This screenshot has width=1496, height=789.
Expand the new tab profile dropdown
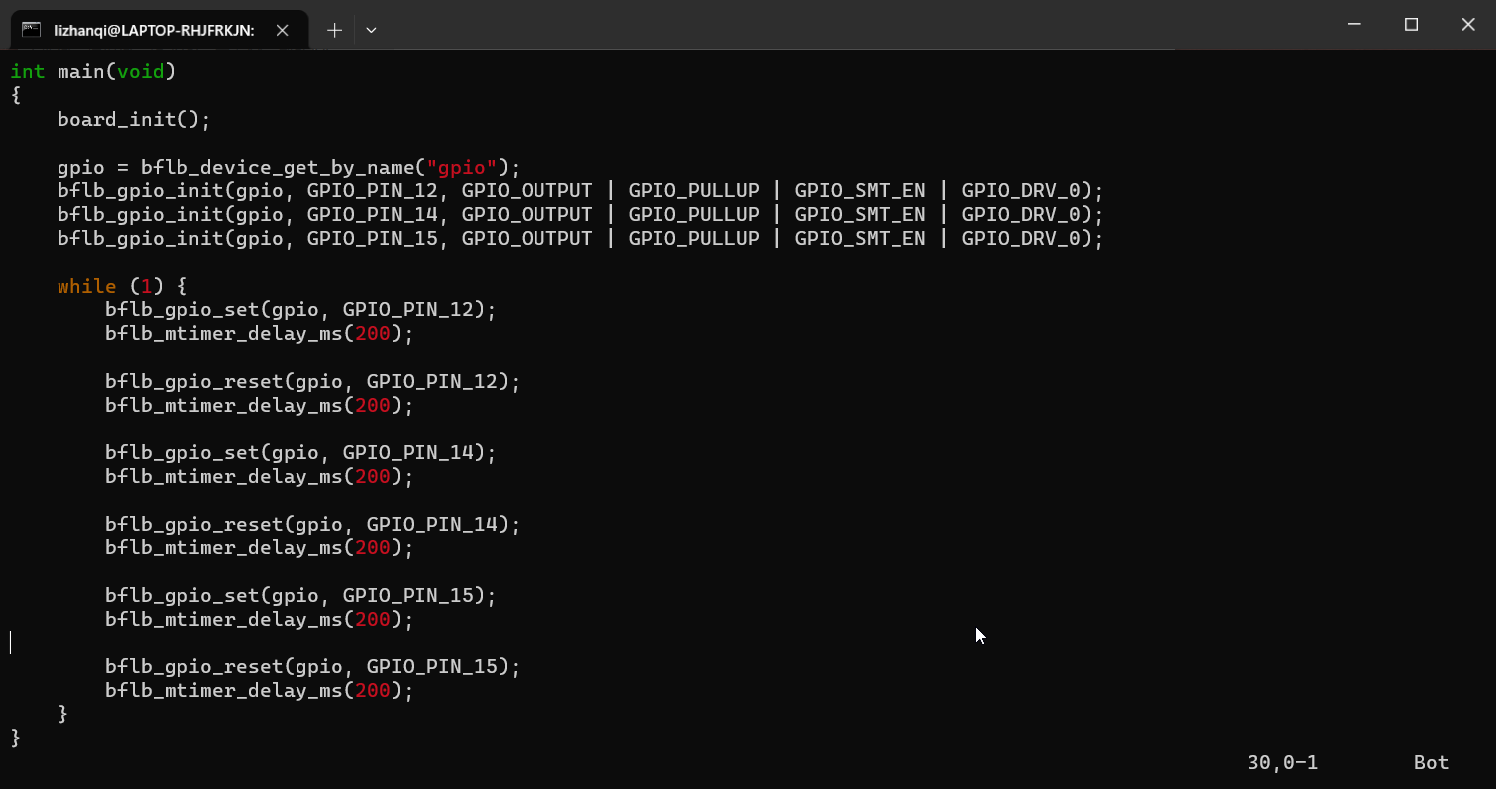pyautogui.click(x=371, y=30)
